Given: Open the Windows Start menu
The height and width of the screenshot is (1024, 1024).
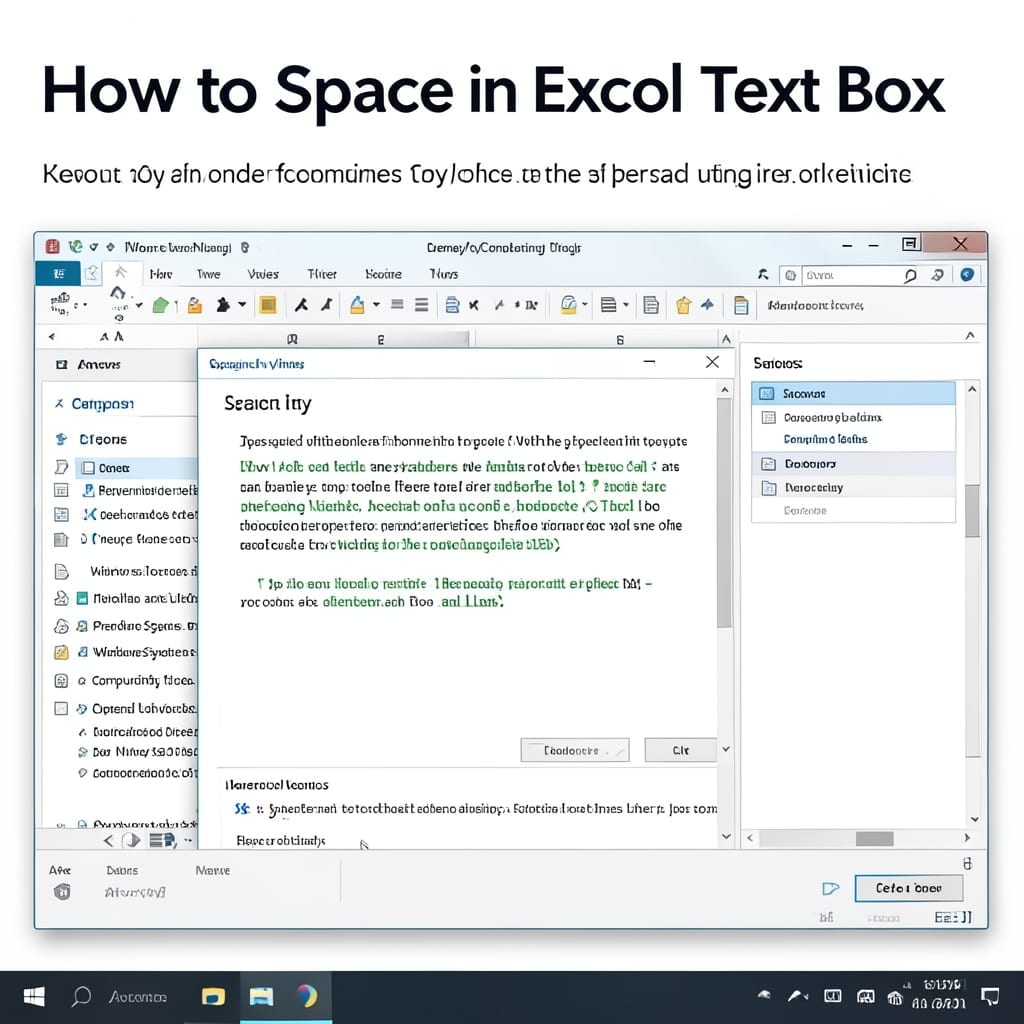Looking at the screenshot, I should click(x=34, y=997).
